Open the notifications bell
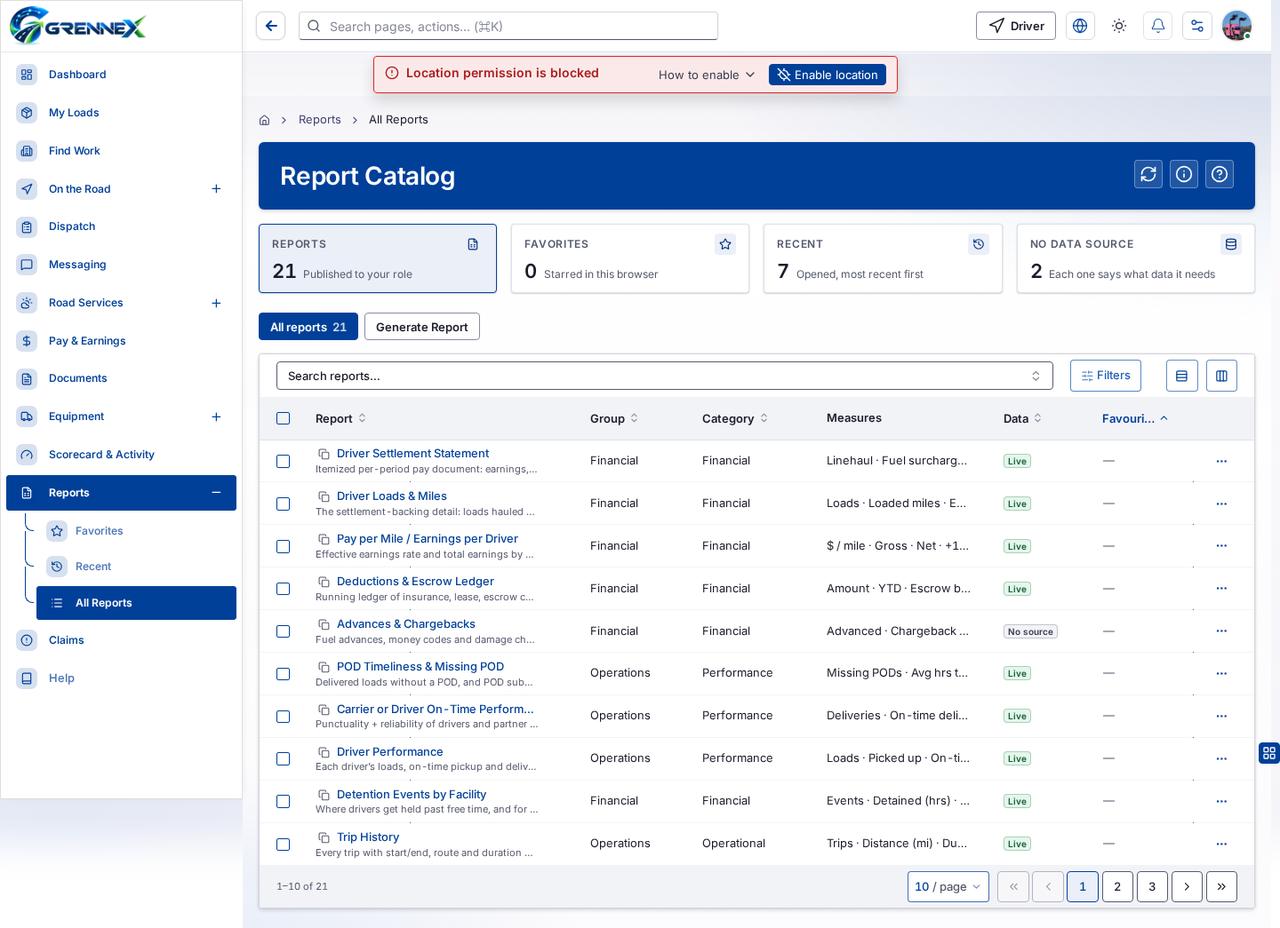 pyautogui.click(x=1158, y=26)
